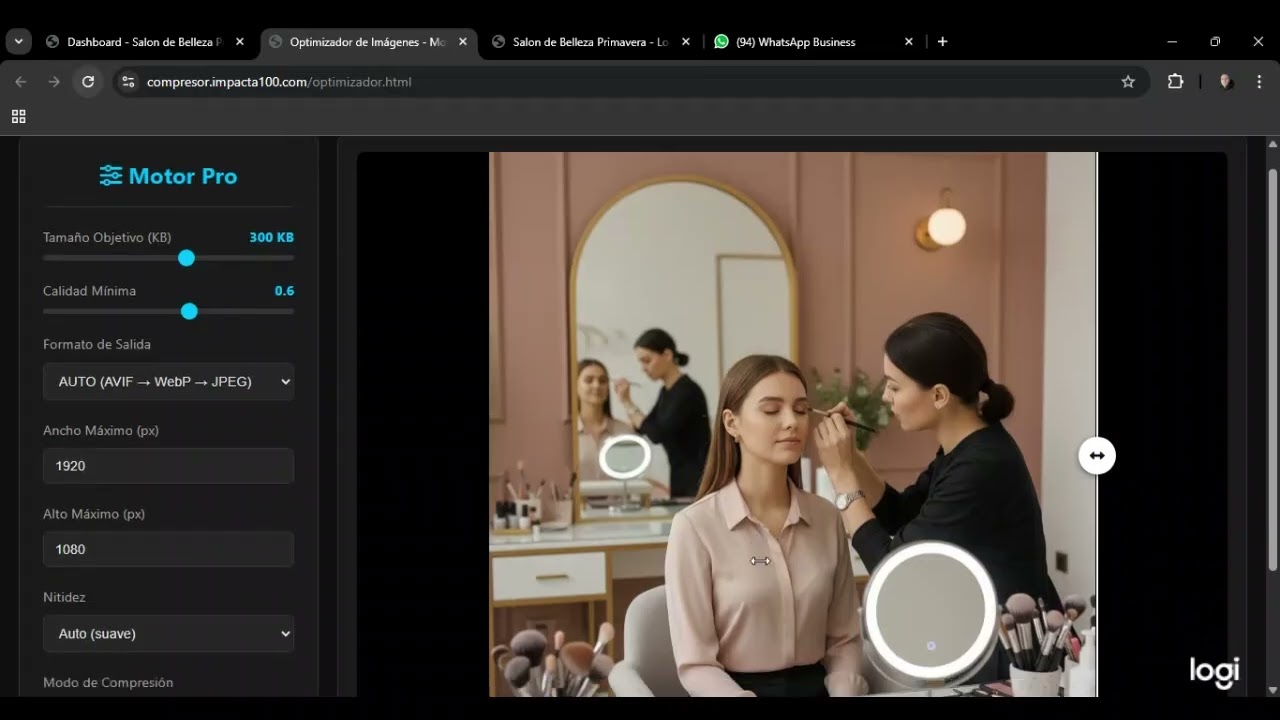Viewport: 1280px width, 720px height.
Task: Click the salon preview image
Action: coord(792,424)
